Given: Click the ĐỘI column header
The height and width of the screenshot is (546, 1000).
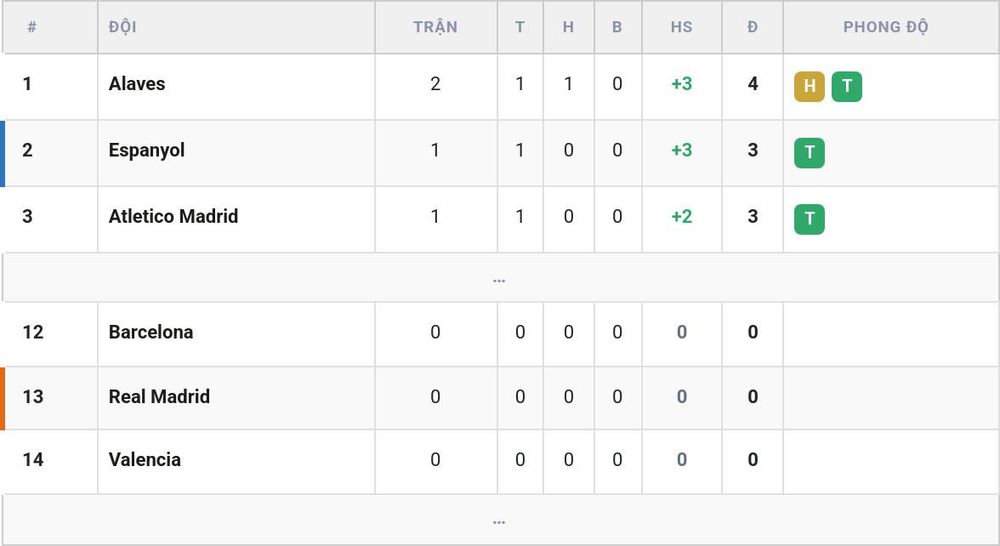Looking at the screenshot, I should point(122,27).
